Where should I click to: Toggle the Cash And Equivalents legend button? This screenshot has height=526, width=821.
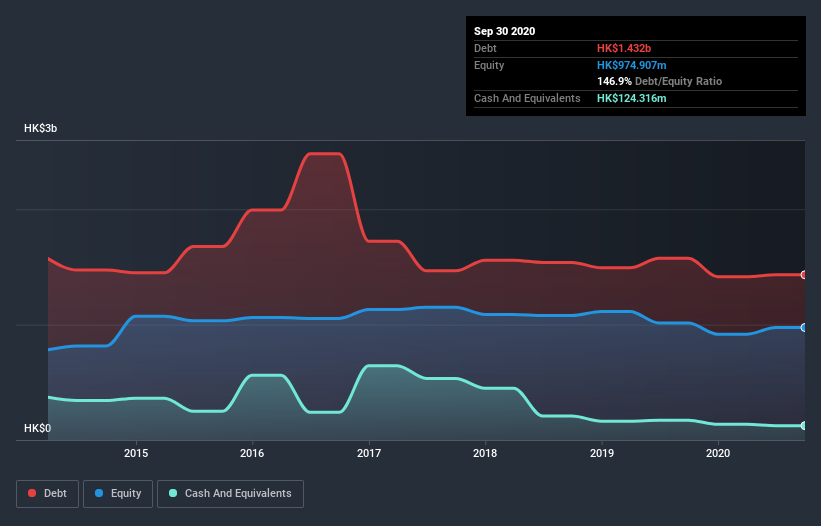pyautogui.click(x=230, y=494)
